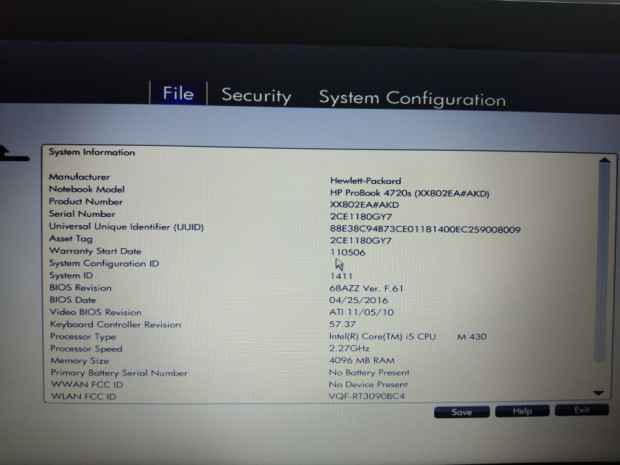
Task: Select the Memory Size value 4096 MB
Action: (x=362, y=361)
